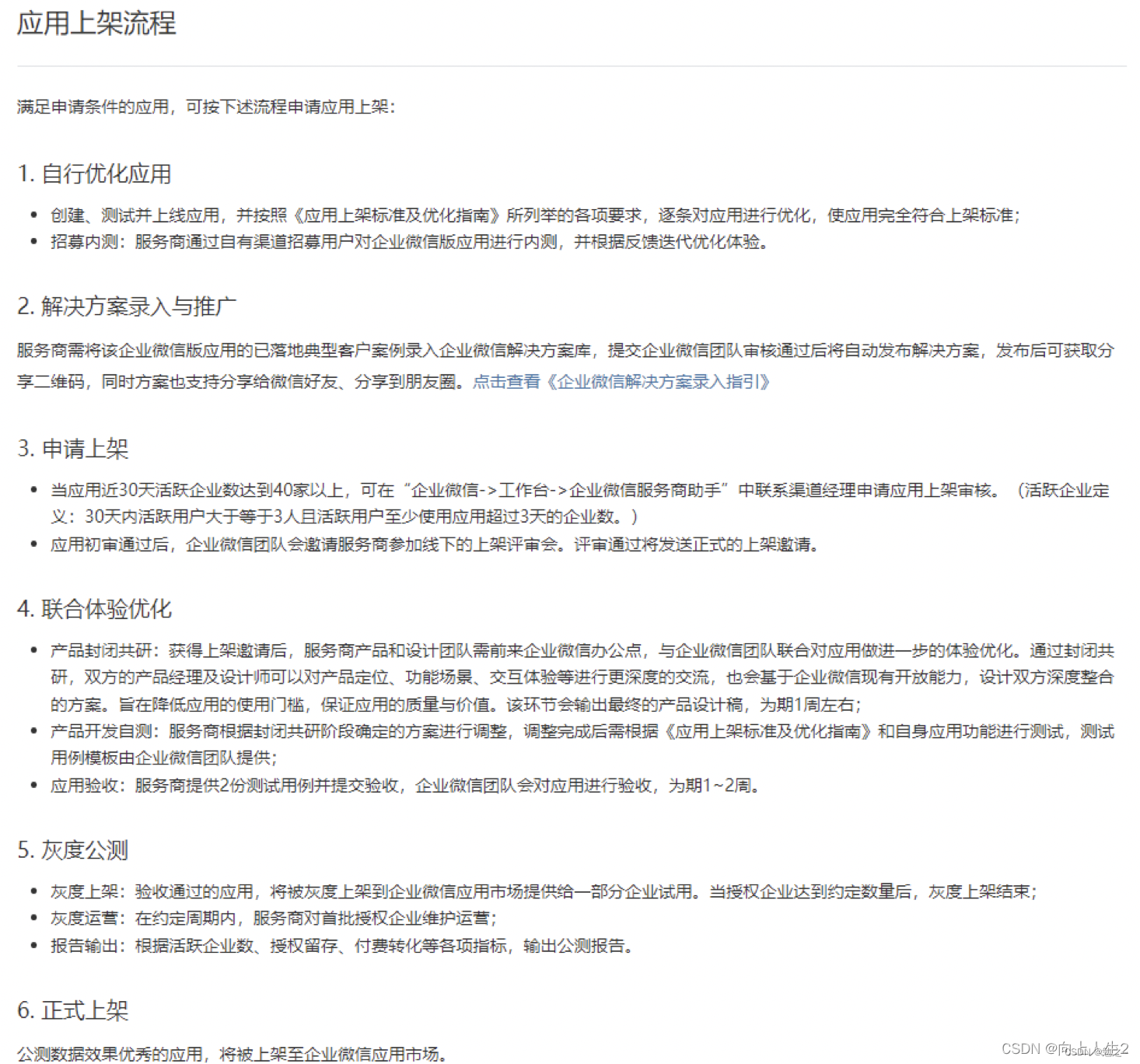
Task: Click the bullet starting 招募内测
Action: tap(410, 242)
